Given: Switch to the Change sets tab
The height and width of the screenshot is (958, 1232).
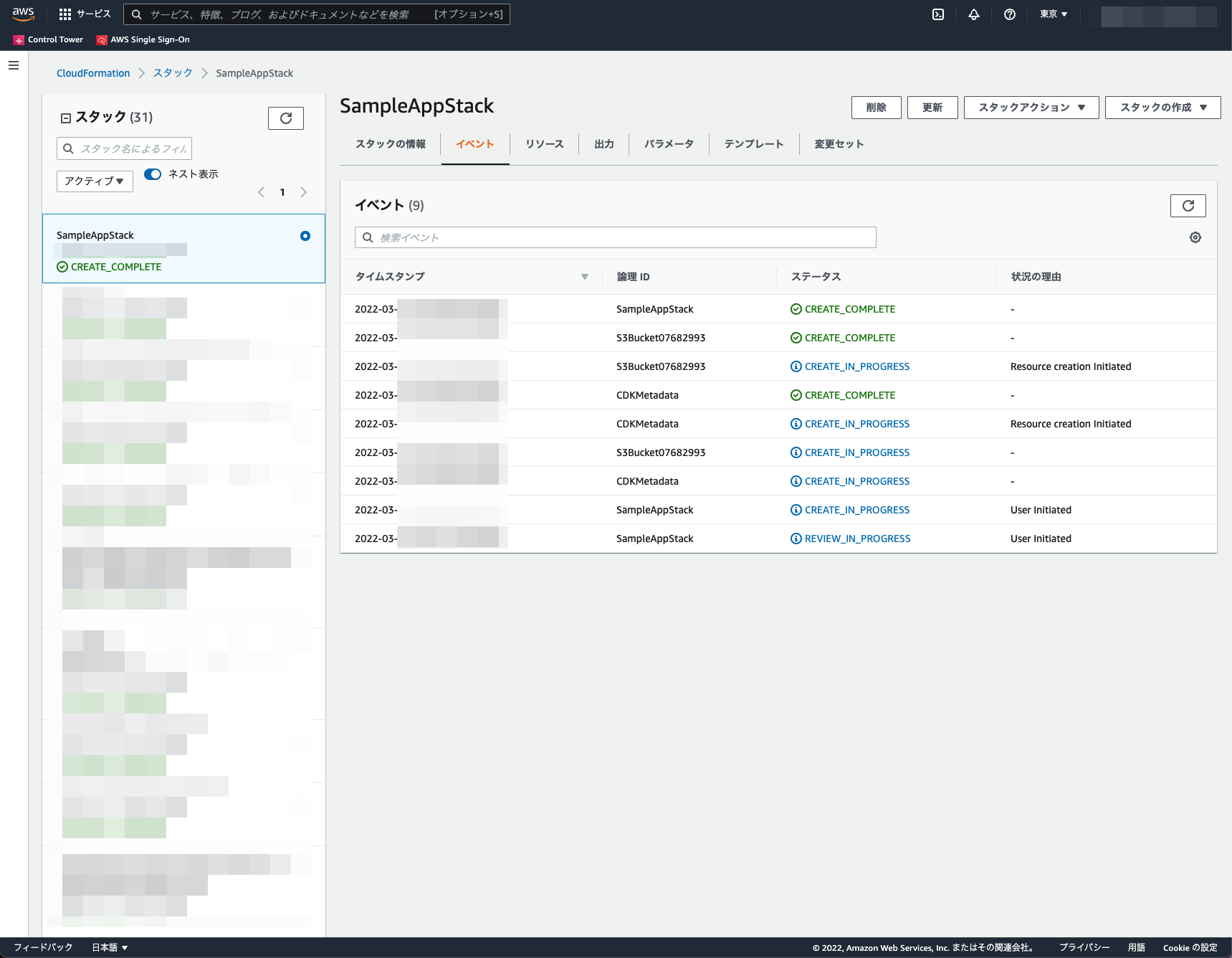Looking at the screenshot, I should click(x=839, y=144).
